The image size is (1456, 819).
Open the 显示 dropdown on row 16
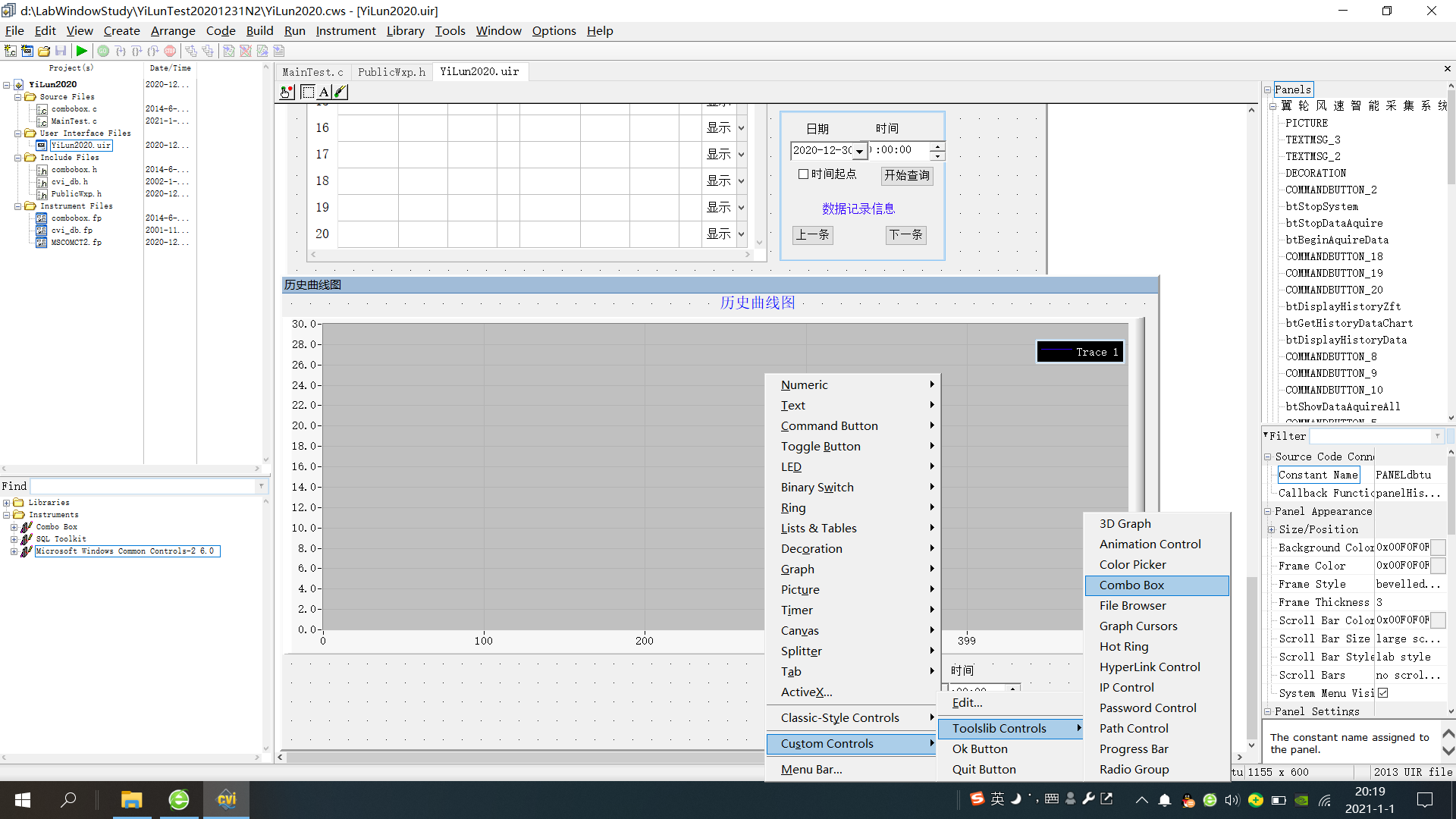click(x=741, y=127)
